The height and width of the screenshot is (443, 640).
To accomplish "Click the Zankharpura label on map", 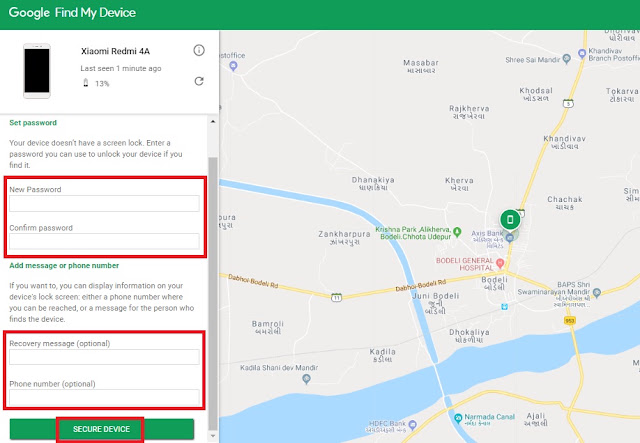I will tap(344, 238).
